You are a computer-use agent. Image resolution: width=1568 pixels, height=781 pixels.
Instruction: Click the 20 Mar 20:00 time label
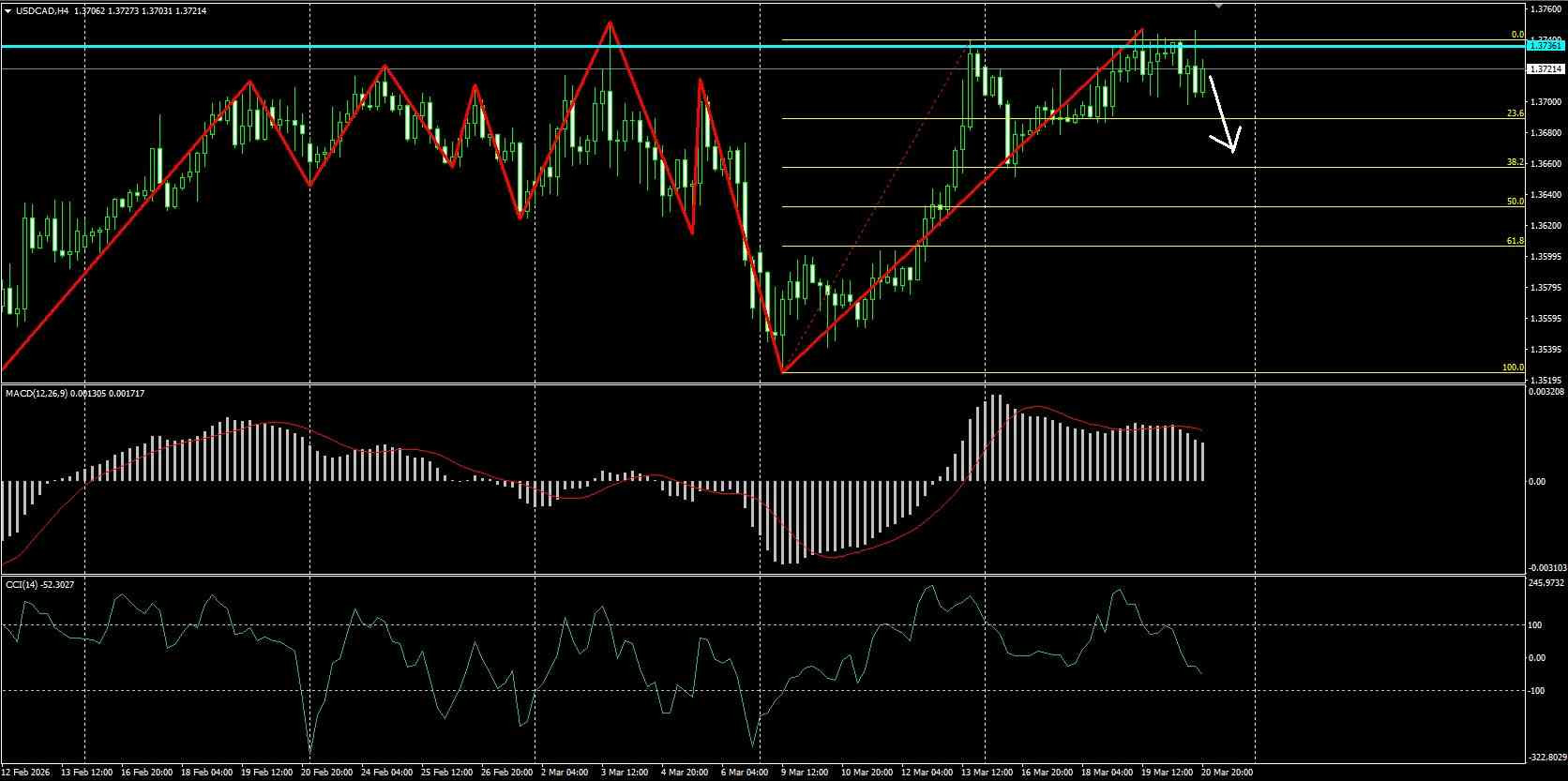[x=1226, y=773]
